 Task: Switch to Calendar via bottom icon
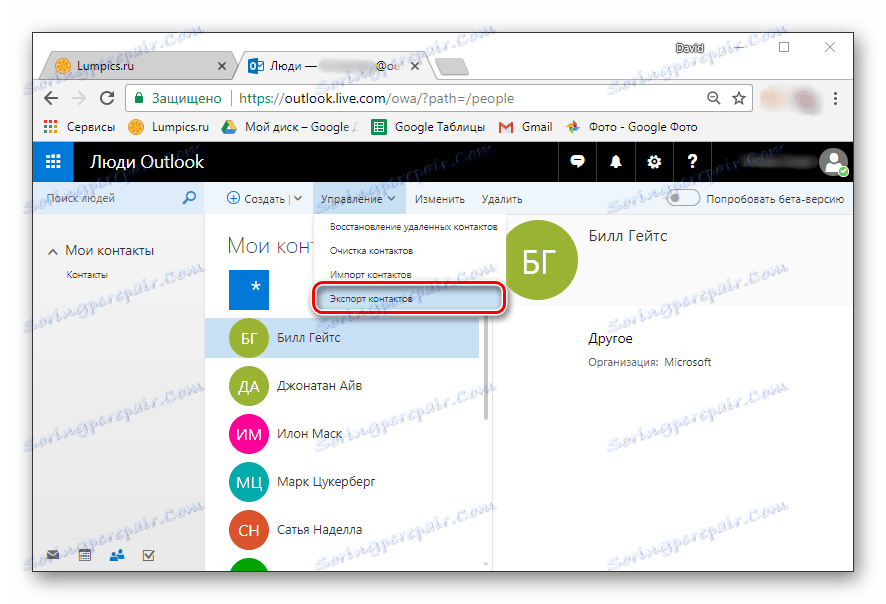[x=85, y=555]
